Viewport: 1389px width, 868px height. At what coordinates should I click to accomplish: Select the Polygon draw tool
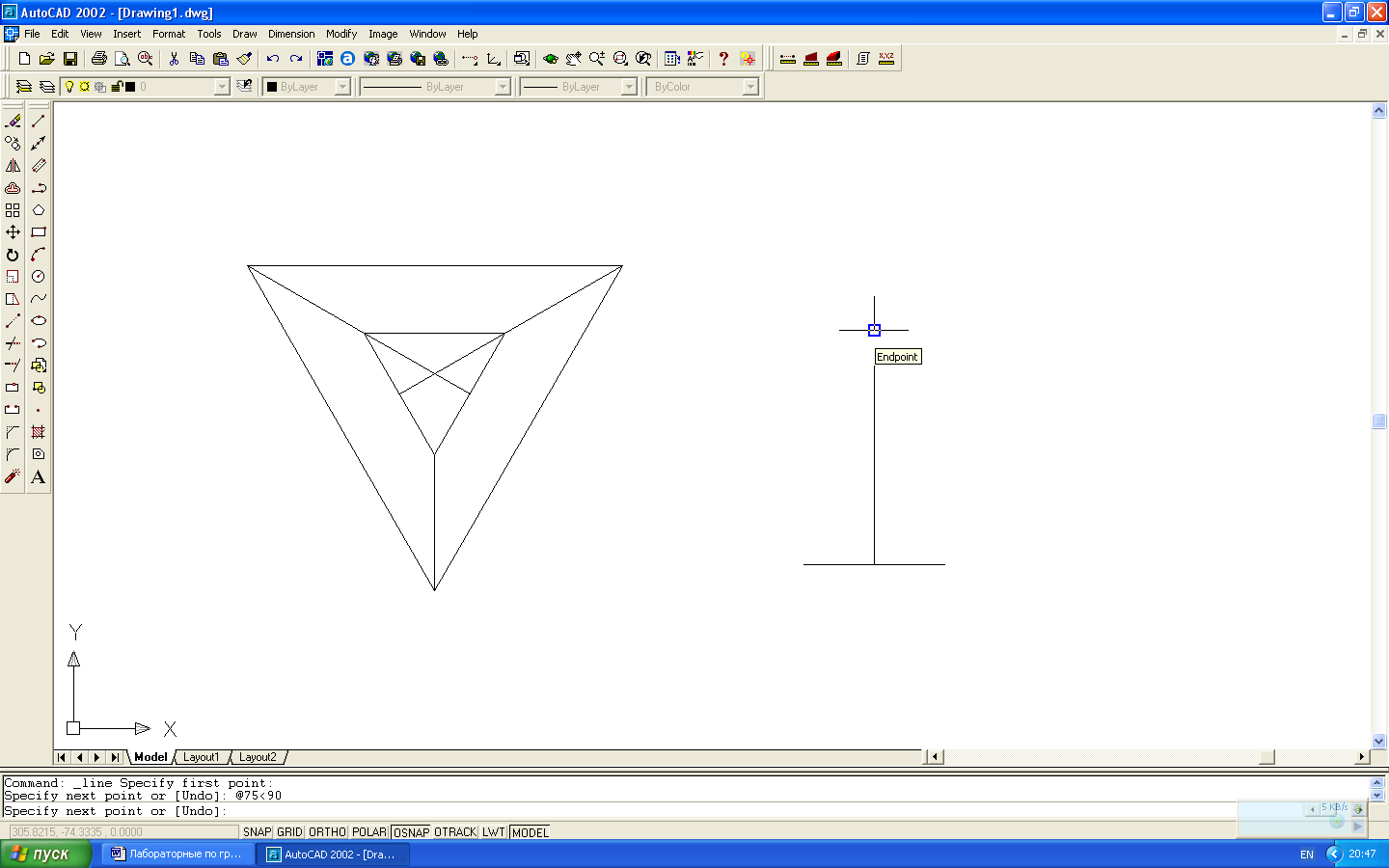coord(39,209)
